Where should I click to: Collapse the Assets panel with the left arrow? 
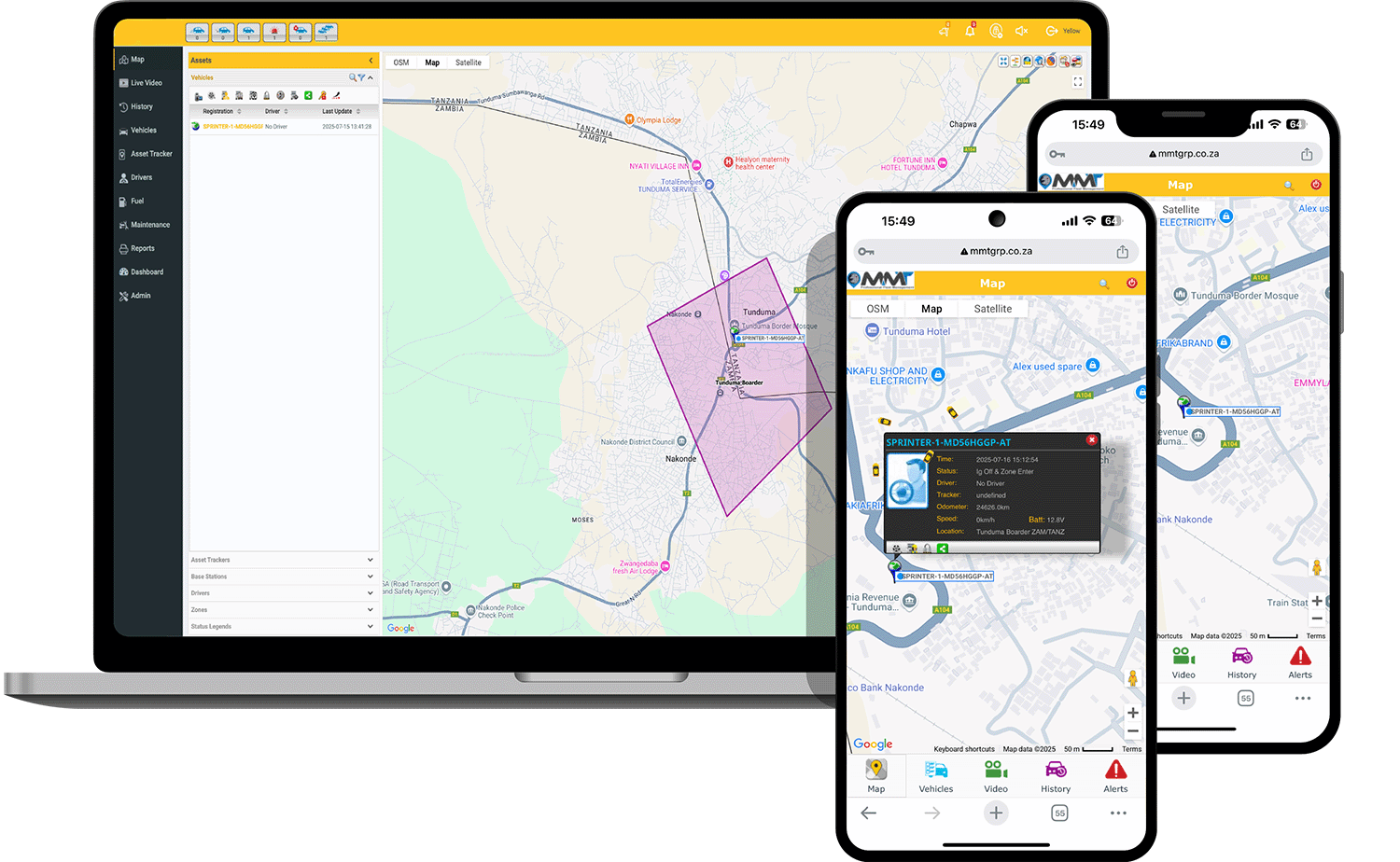click(371, 60)
